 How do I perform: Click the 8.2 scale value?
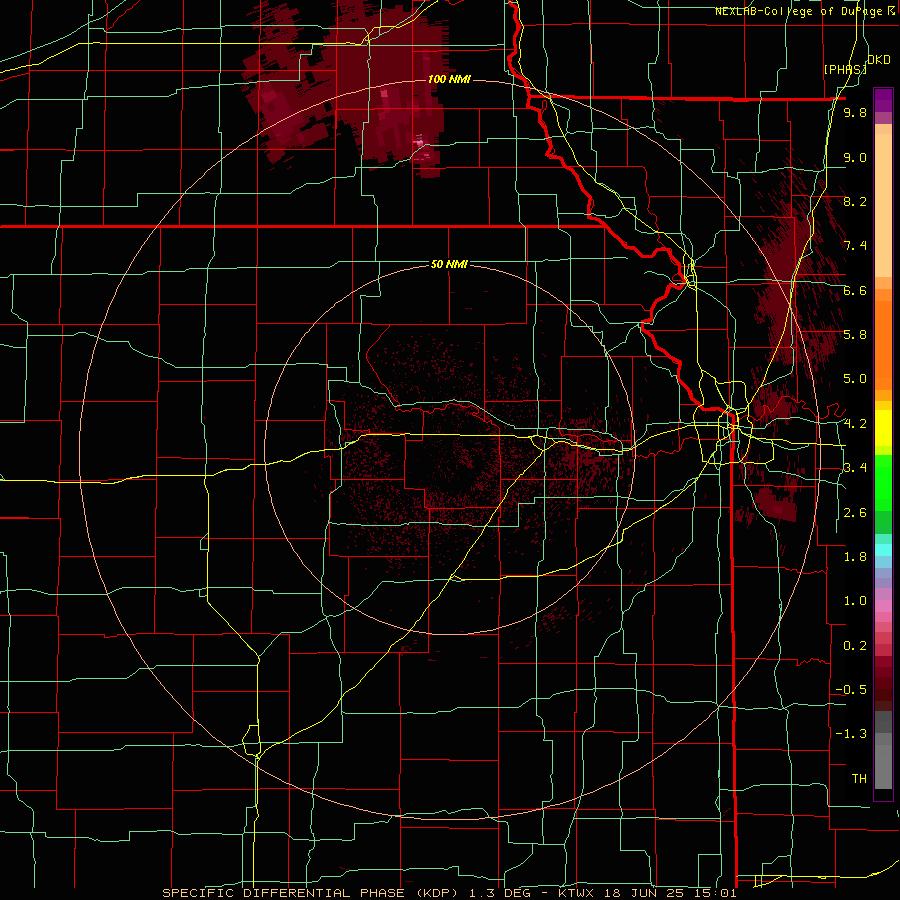click(x=855, y=201)
